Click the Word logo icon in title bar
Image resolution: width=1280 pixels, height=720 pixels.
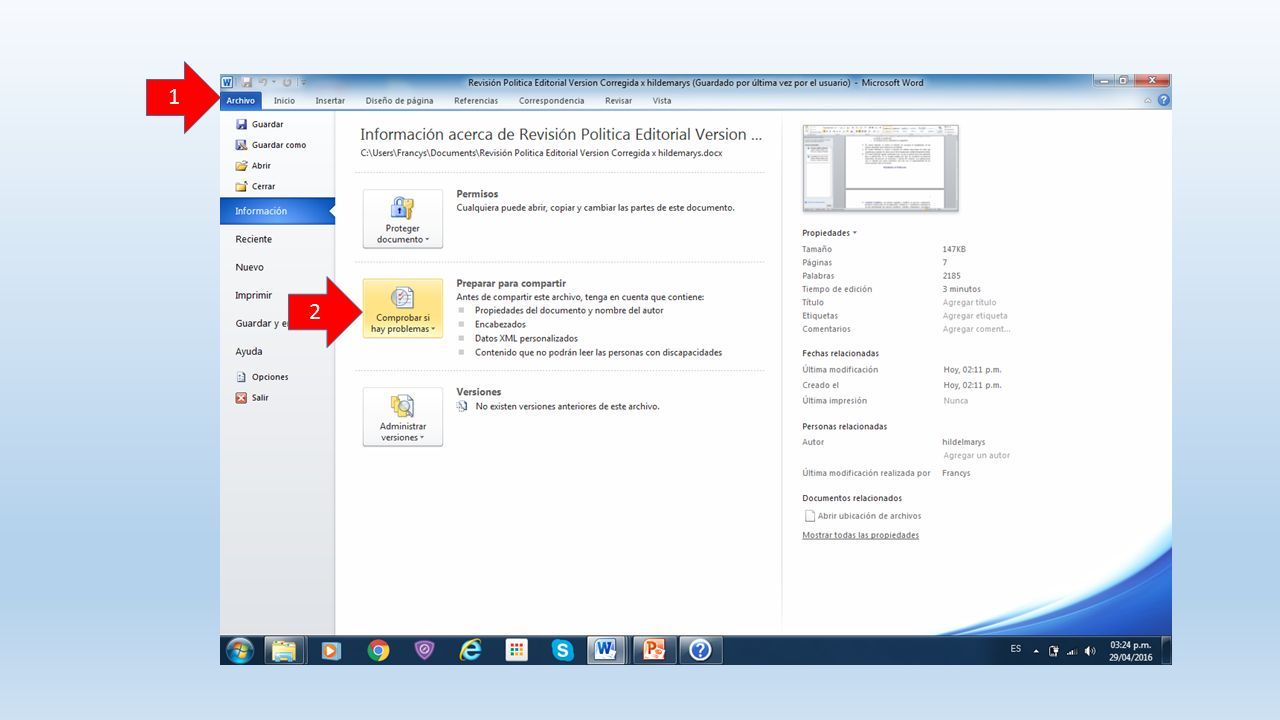[227, 82]
